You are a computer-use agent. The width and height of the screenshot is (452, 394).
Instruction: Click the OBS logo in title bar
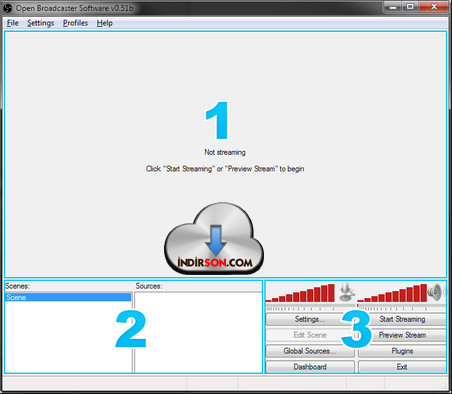tap(7, 8)
